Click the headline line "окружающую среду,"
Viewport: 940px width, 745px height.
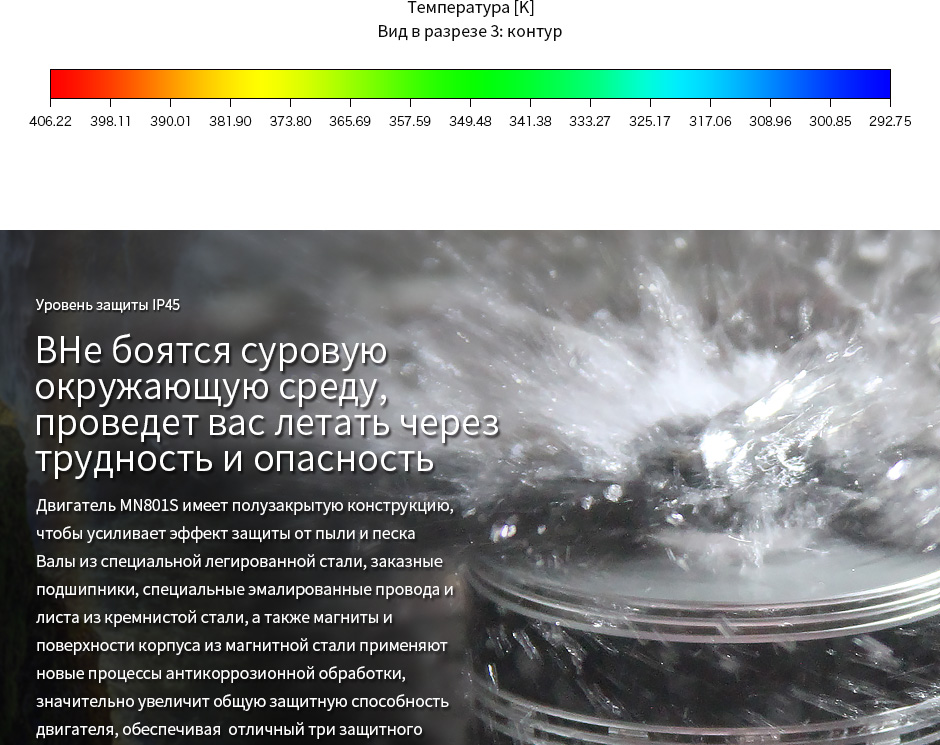[x=212, y=387]
